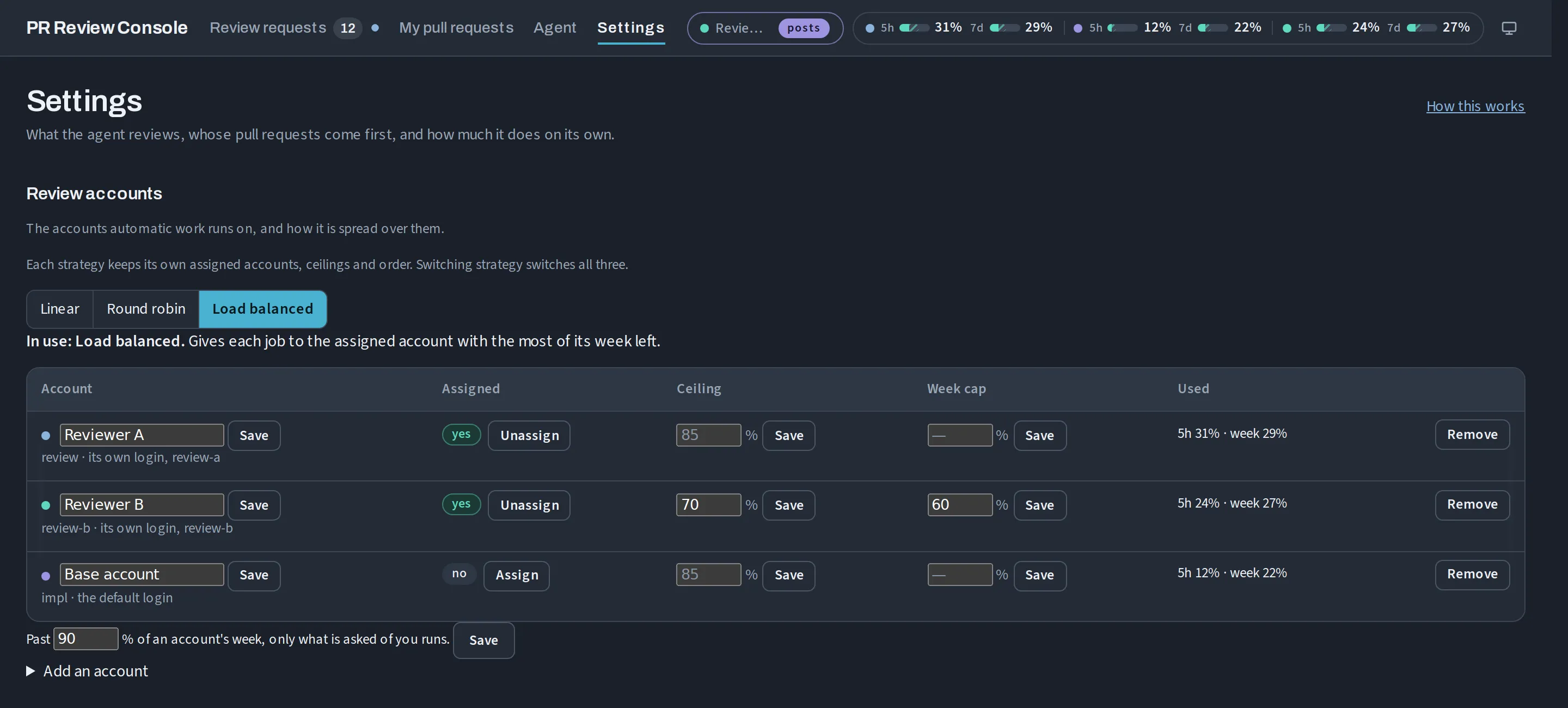
Task: Unassign Reviewer B
Action: coord(529,505)
